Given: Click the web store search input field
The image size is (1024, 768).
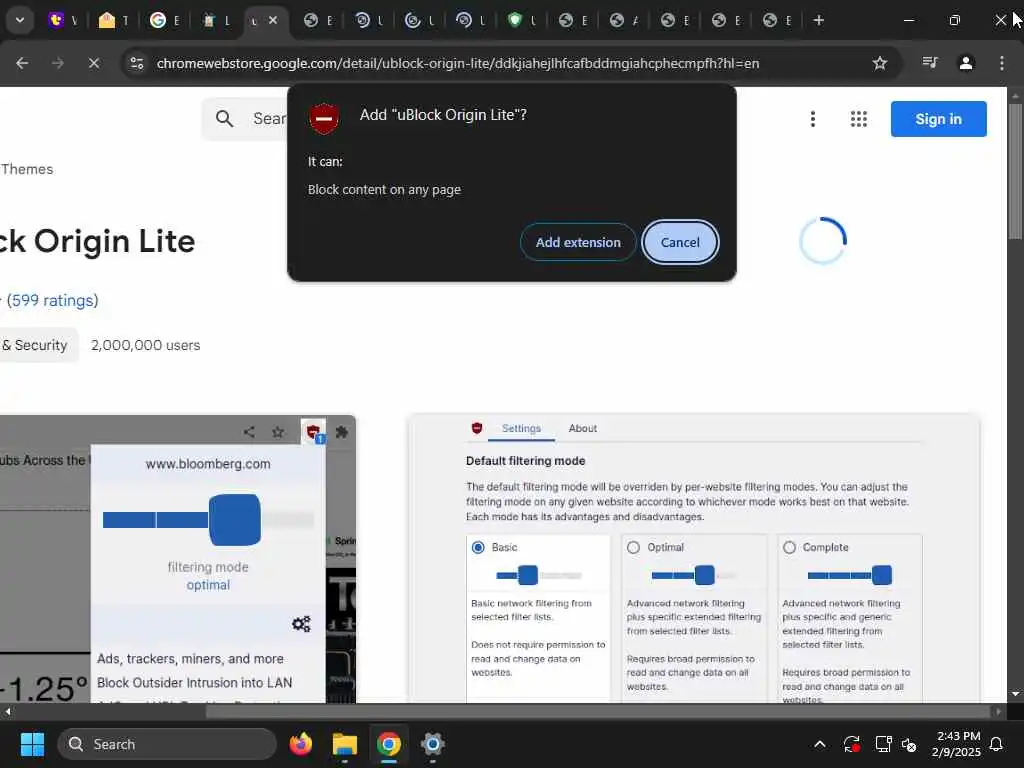Looking at the screenshot, I should click(269, 118).
